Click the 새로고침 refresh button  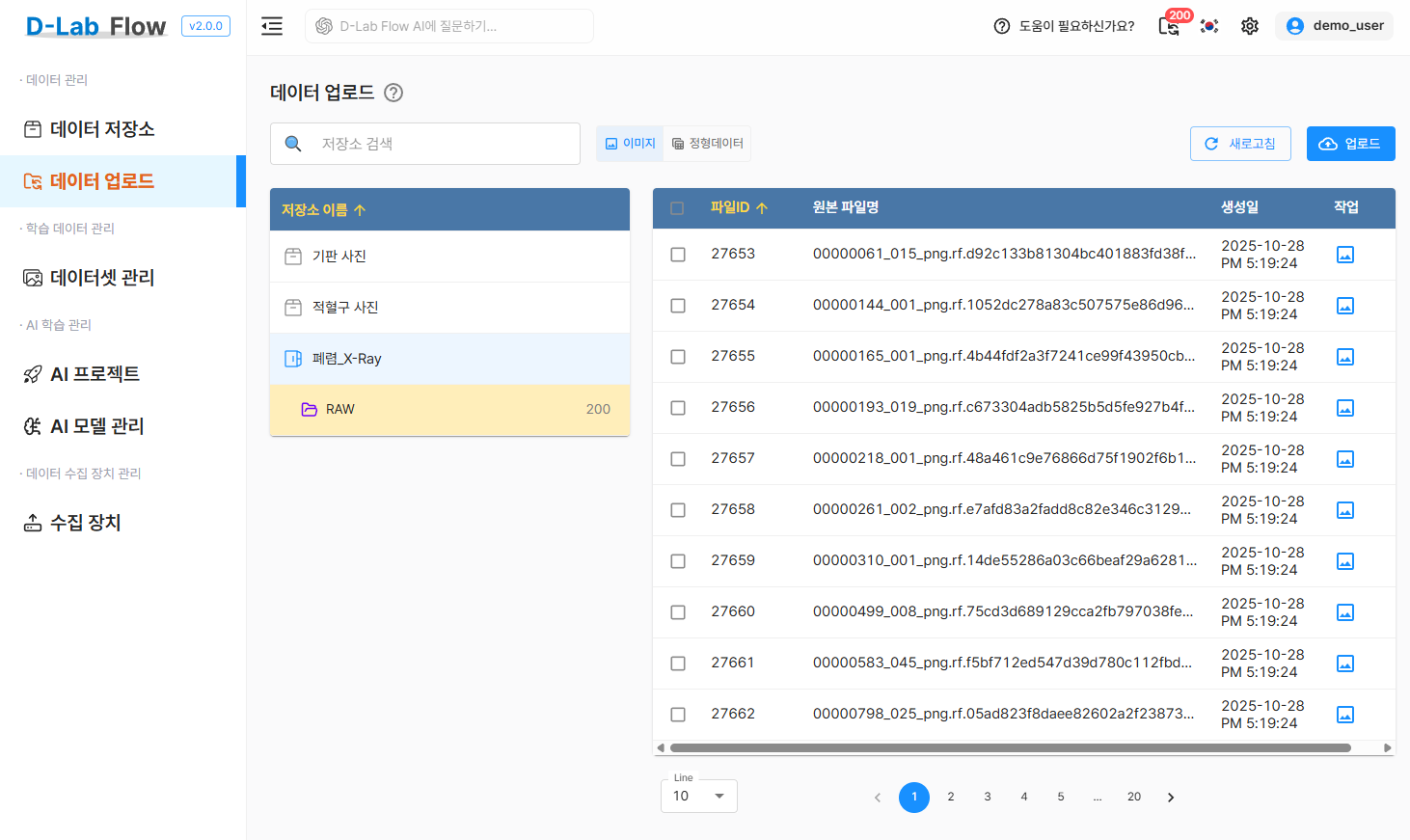(1240, 143)
